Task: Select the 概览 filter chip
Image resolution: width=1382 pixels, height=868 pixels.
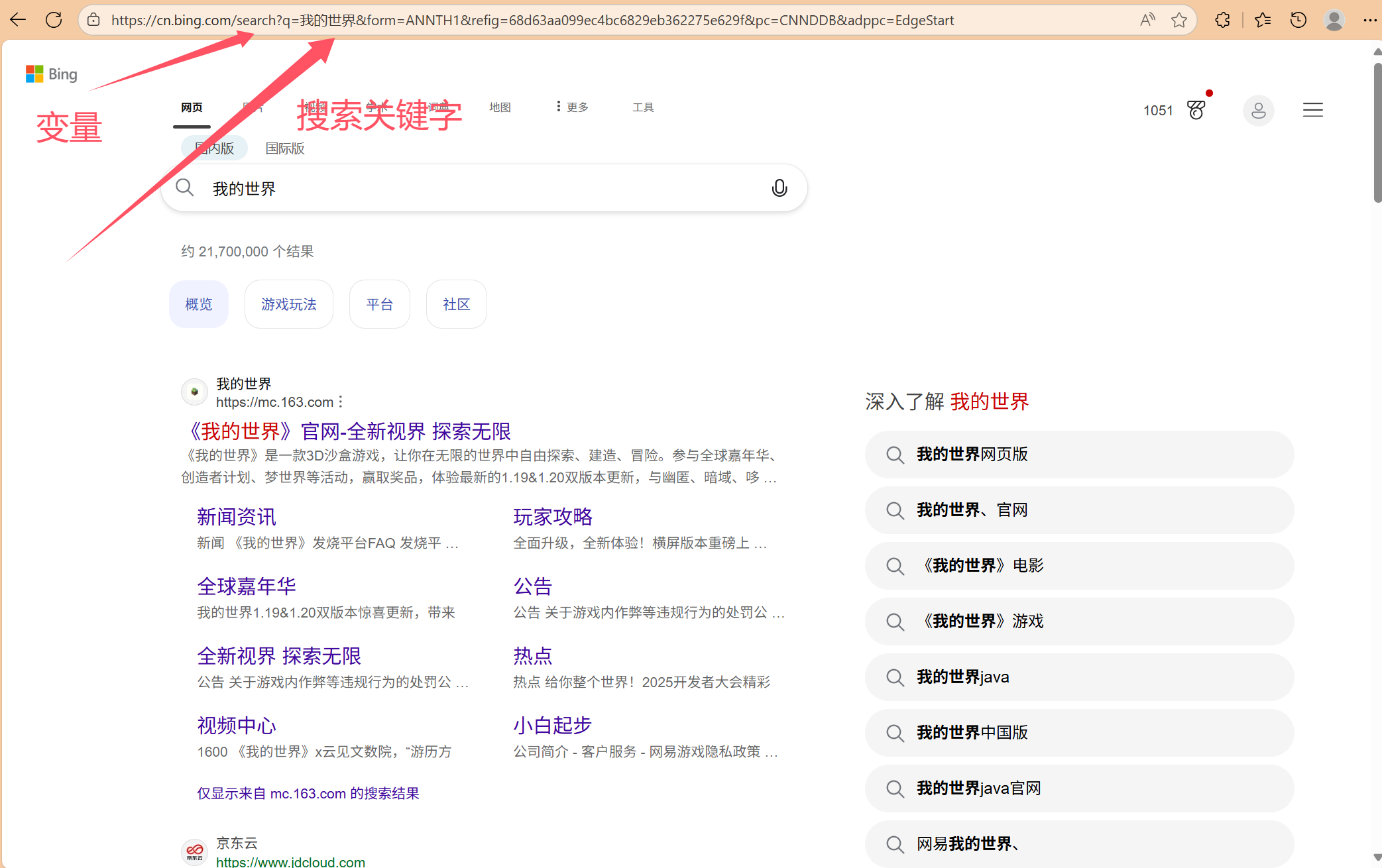Action: coord(199,304)
